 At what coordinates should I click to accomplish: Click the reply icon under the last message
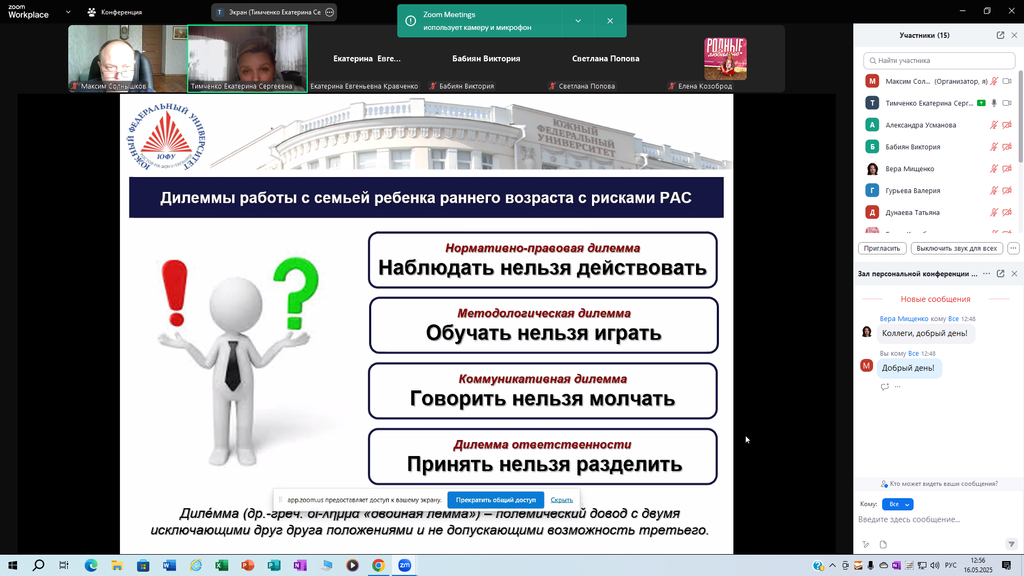click(x=885, y=386)
